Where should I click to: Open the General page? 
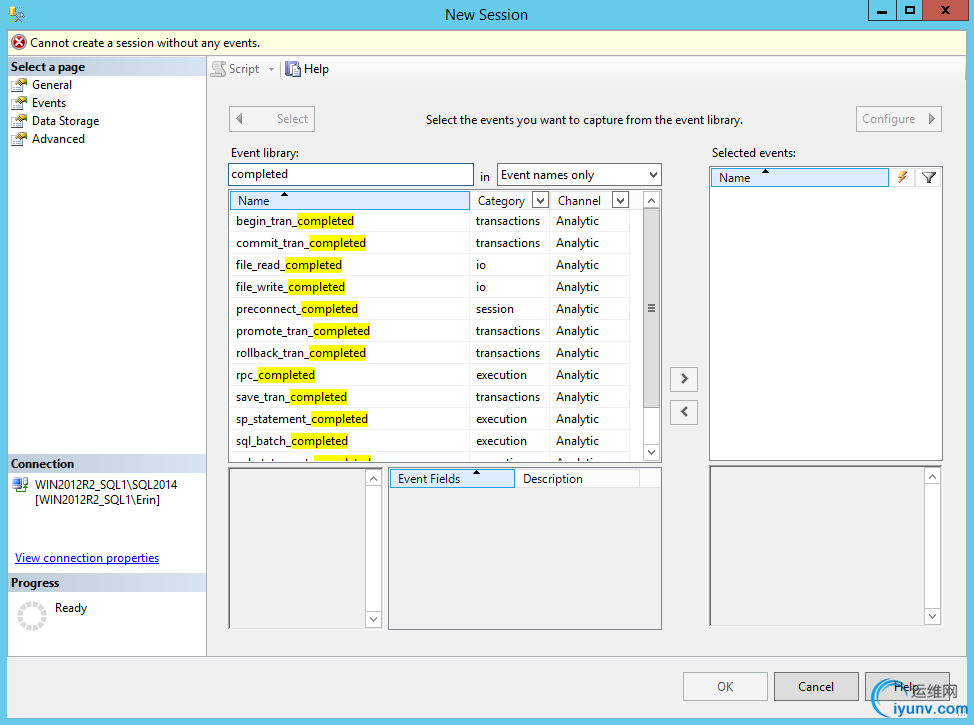point(52,85)
